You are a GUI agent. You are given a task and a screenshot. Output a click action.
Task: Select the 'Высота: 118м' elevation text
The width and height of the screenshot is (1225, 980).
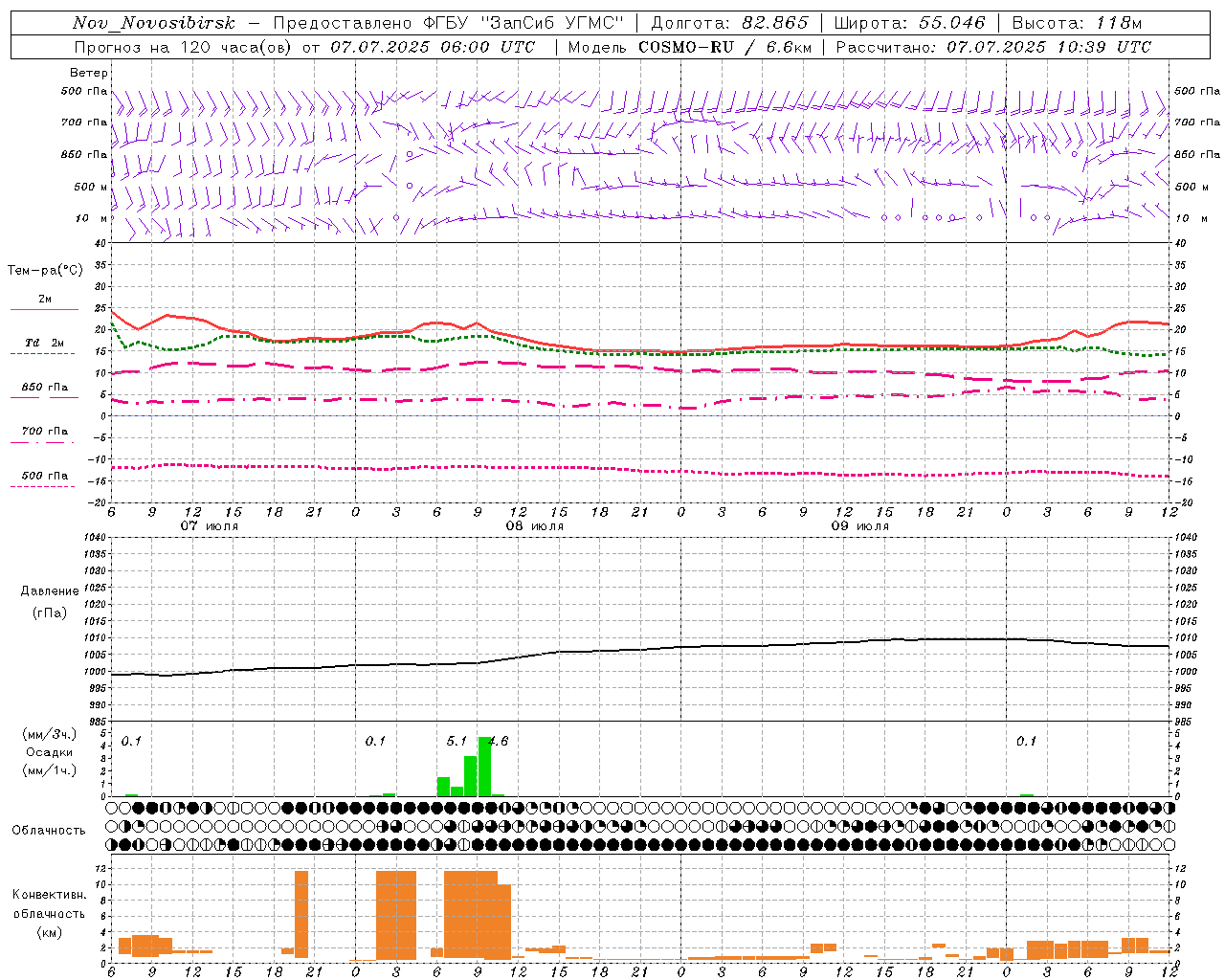point(1077,23)
